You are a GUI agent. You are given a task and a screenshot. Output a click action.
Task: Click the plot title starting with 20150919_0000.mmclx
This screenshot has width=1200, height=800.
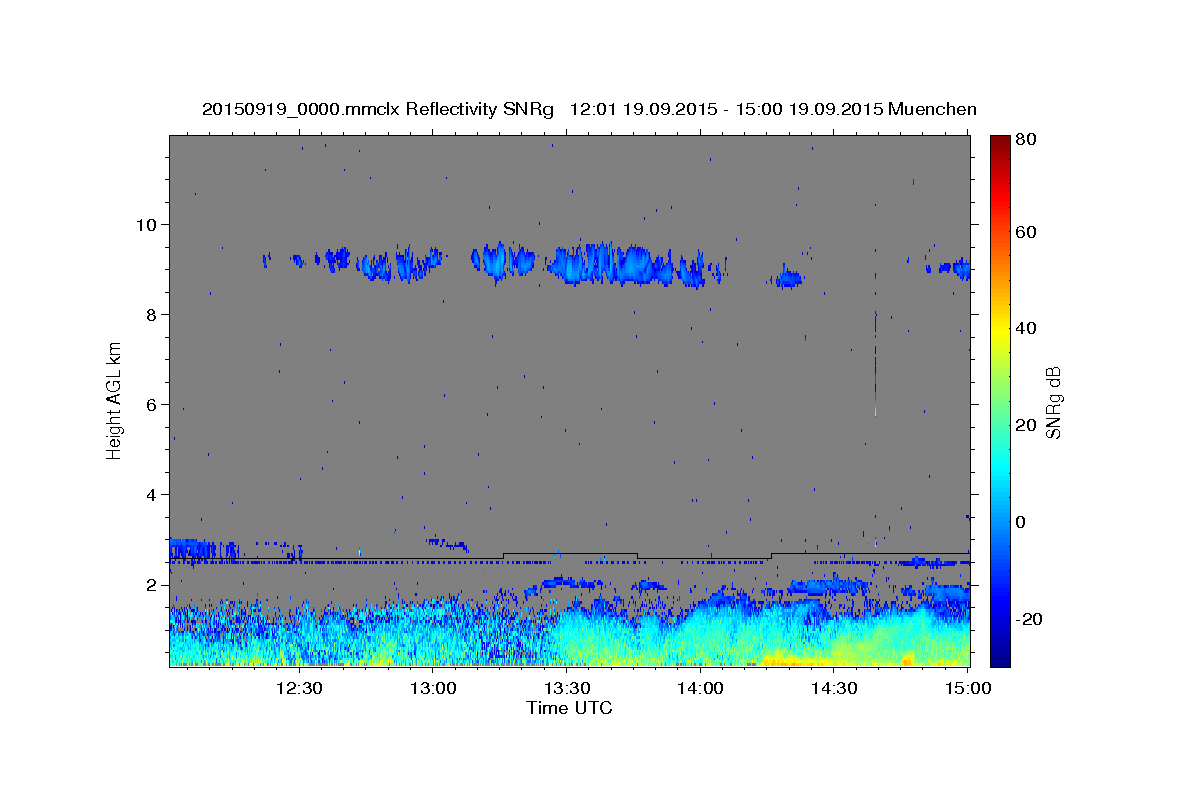coord(589,109)
